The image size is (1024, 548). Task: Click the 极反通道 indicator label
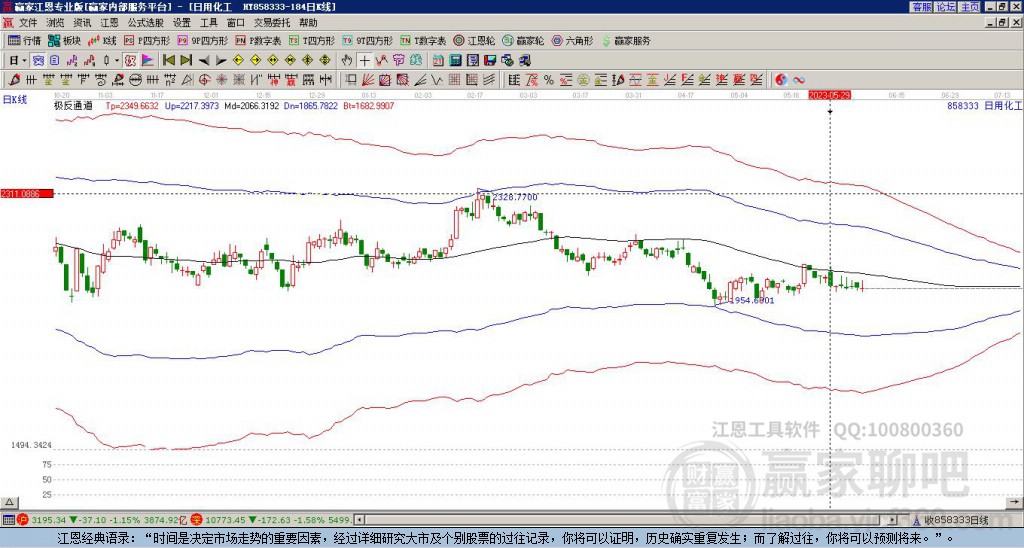pyautogui.click(x=72, y=105)
